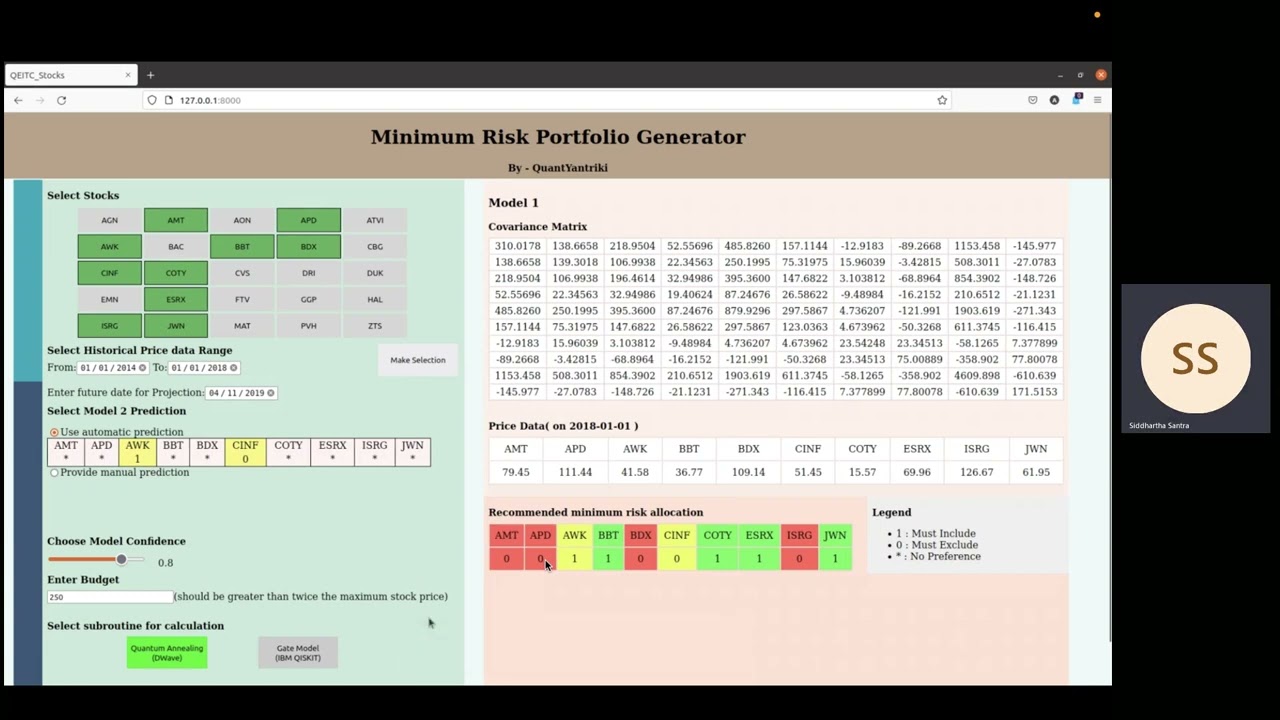Go back using the browser back arrow
Image resolution: width=1280 pixels, height=720 pixels.
point(18,100)
